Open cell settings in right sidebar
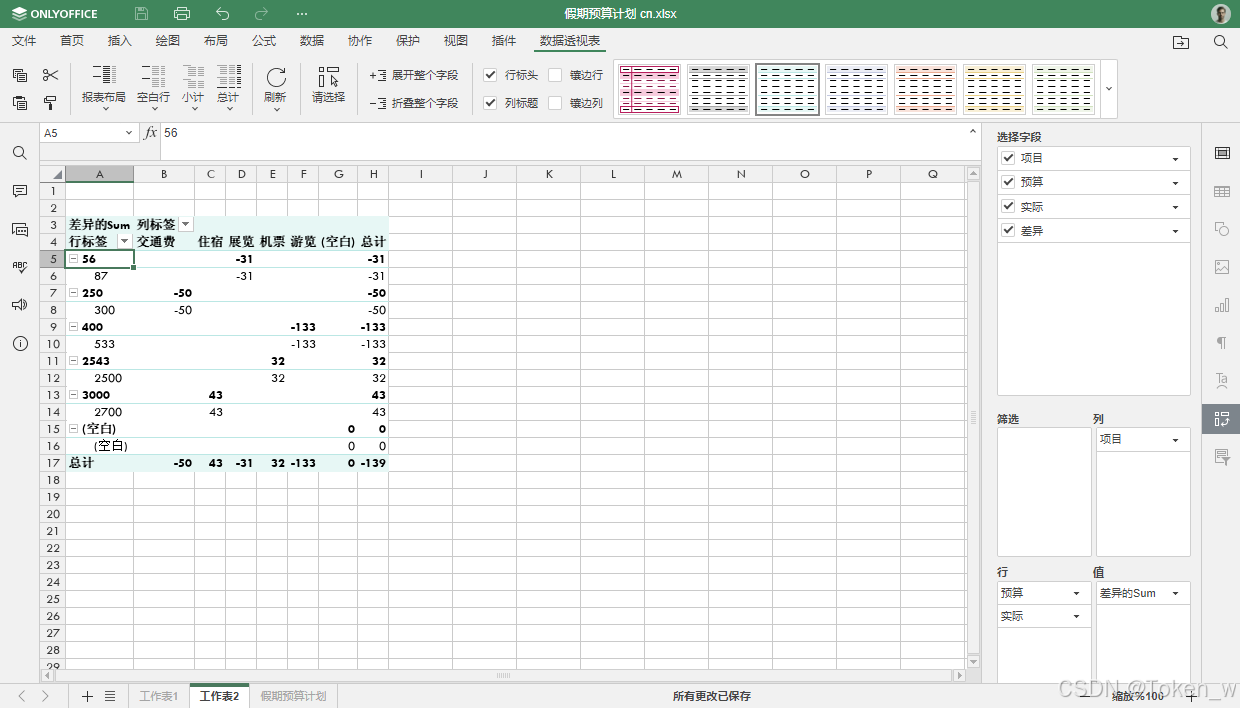The height and width of the screenshot is (708, 1240). [1221, 153]
